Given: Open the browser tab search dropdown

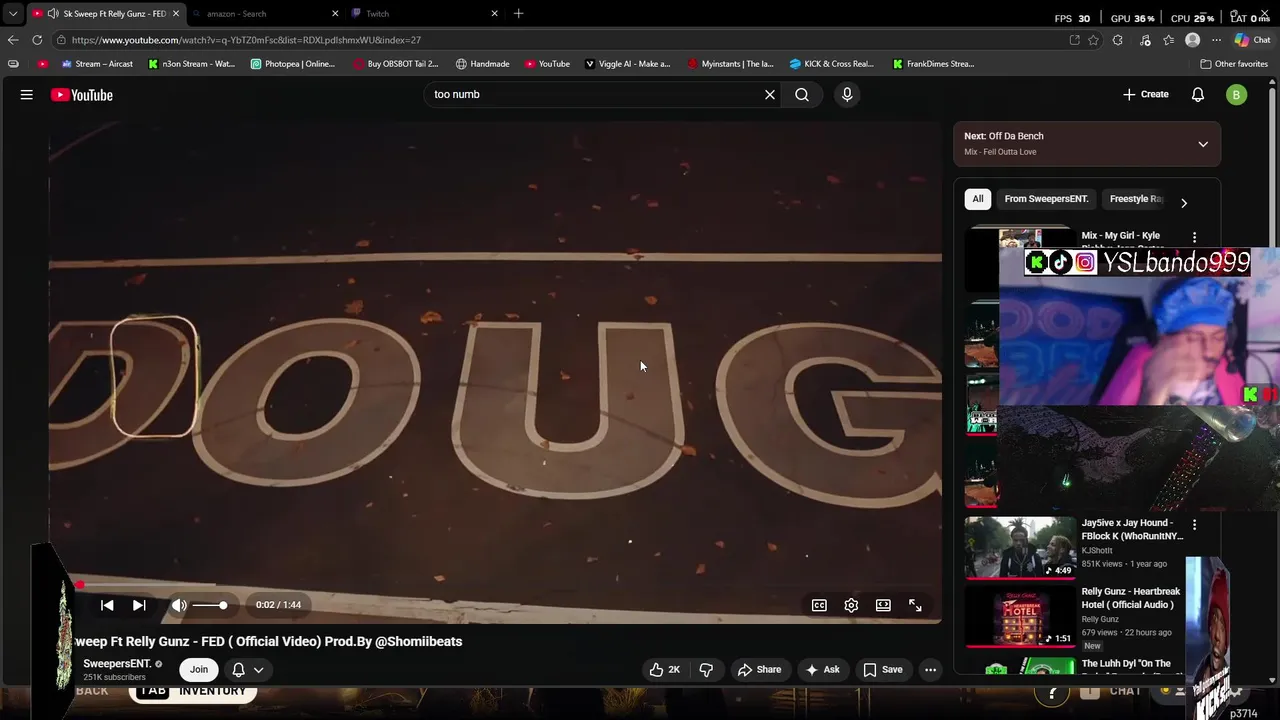Looking at the screenshot, I should (x=13, y=14).
